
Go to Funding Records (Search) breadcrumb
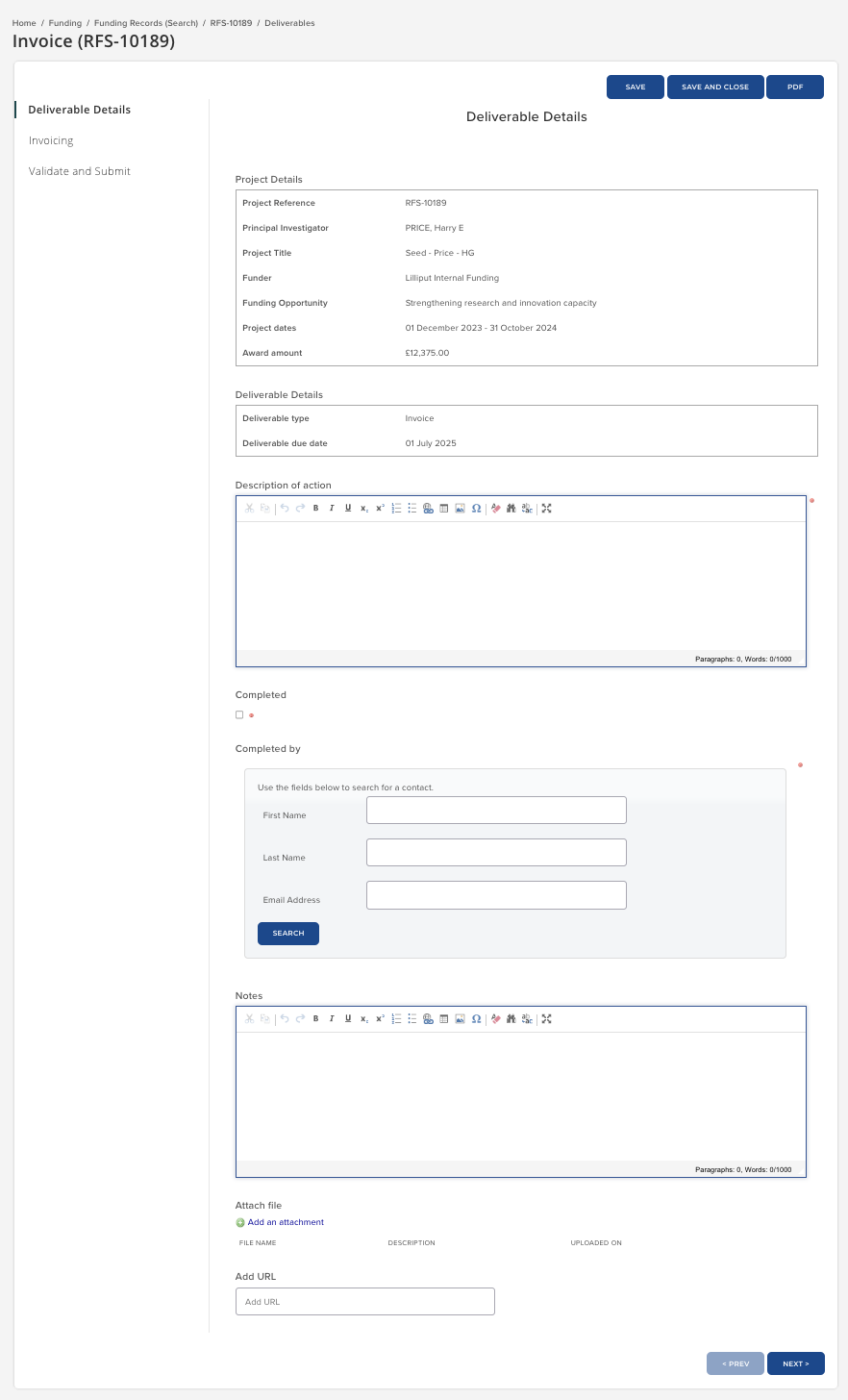coord(146,23)
